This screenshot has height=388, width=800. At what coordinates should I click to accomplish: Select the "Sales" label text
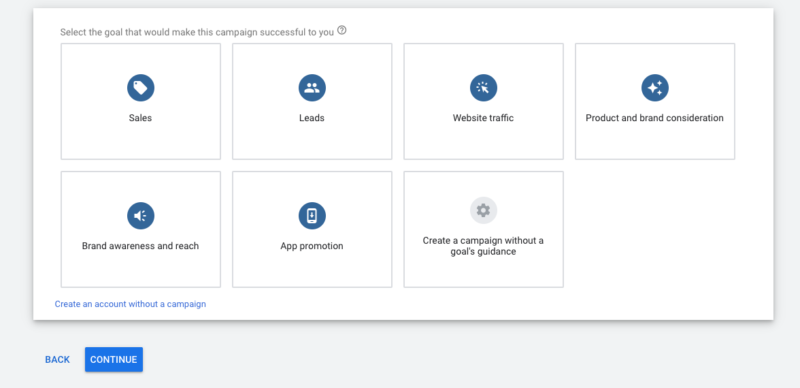[x=140, y=118]
